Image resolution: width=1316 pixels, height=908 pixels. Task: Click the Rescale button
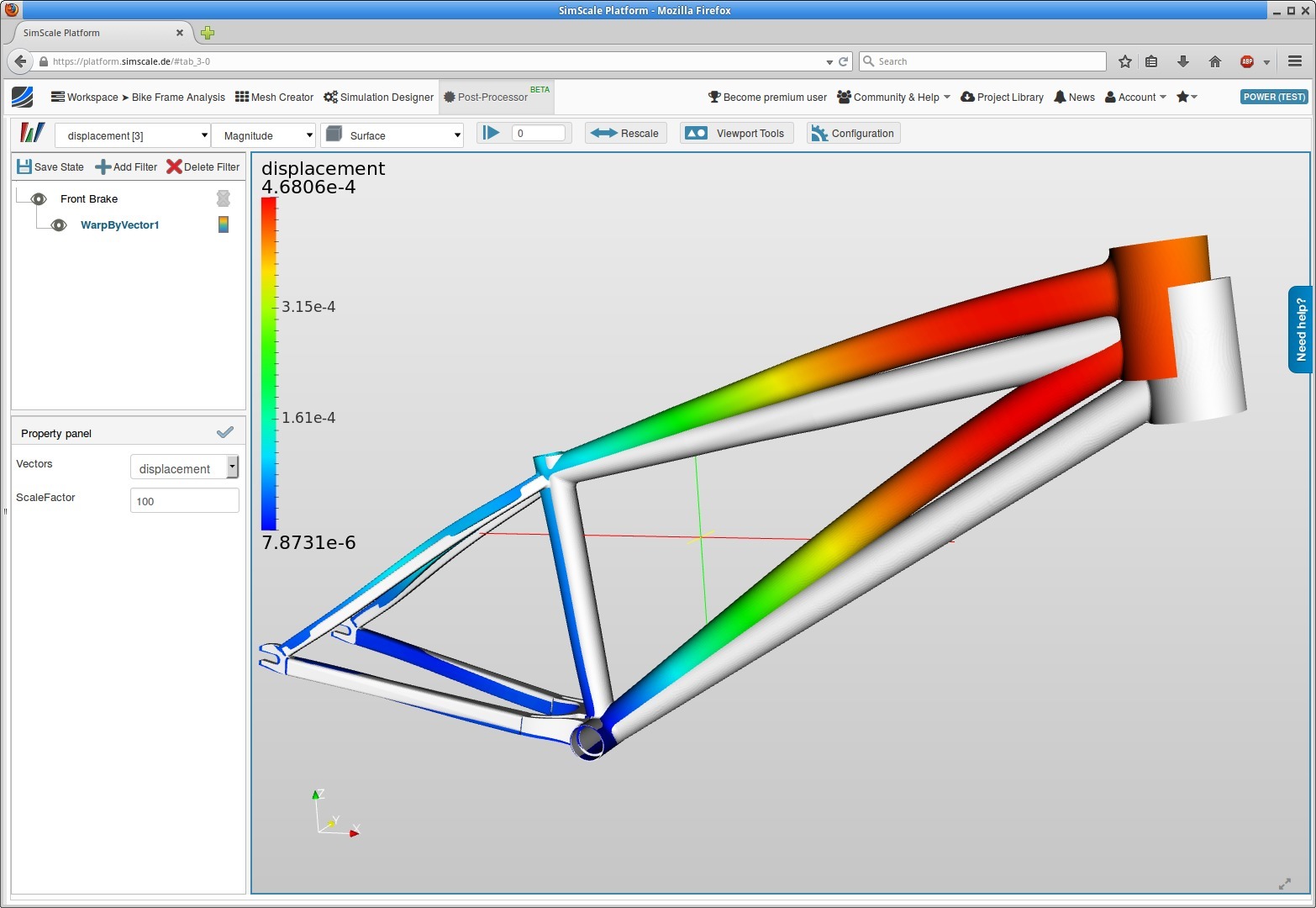pyautogui.click(x=626, y=133)
